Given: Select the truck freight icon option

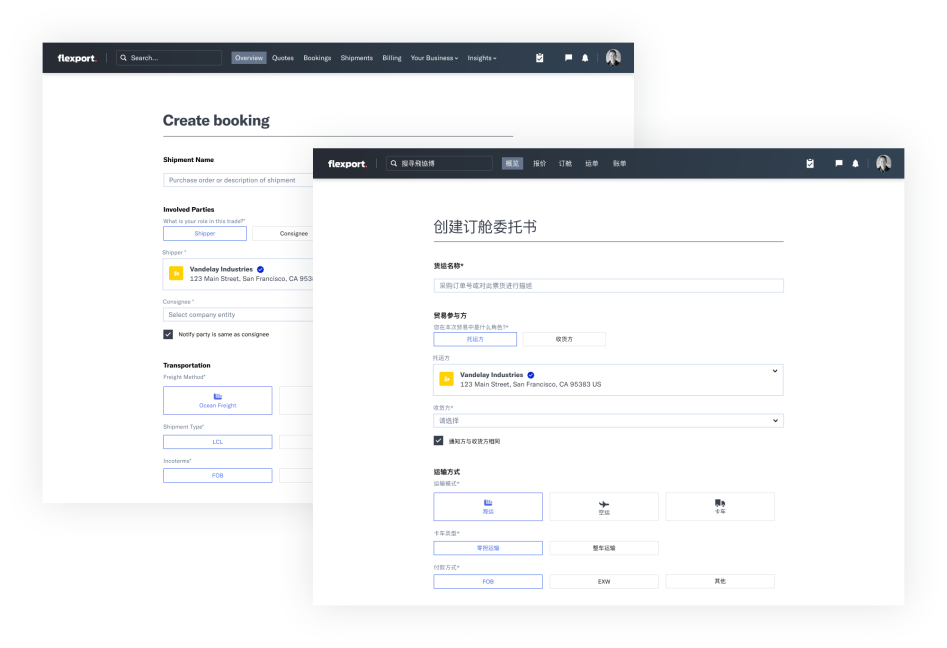Looking at the screenshot, I should [x=720, y=506].
